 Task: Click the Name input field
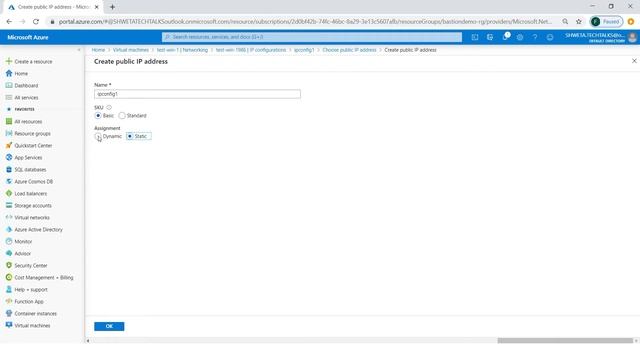click(x=197, y=94)
